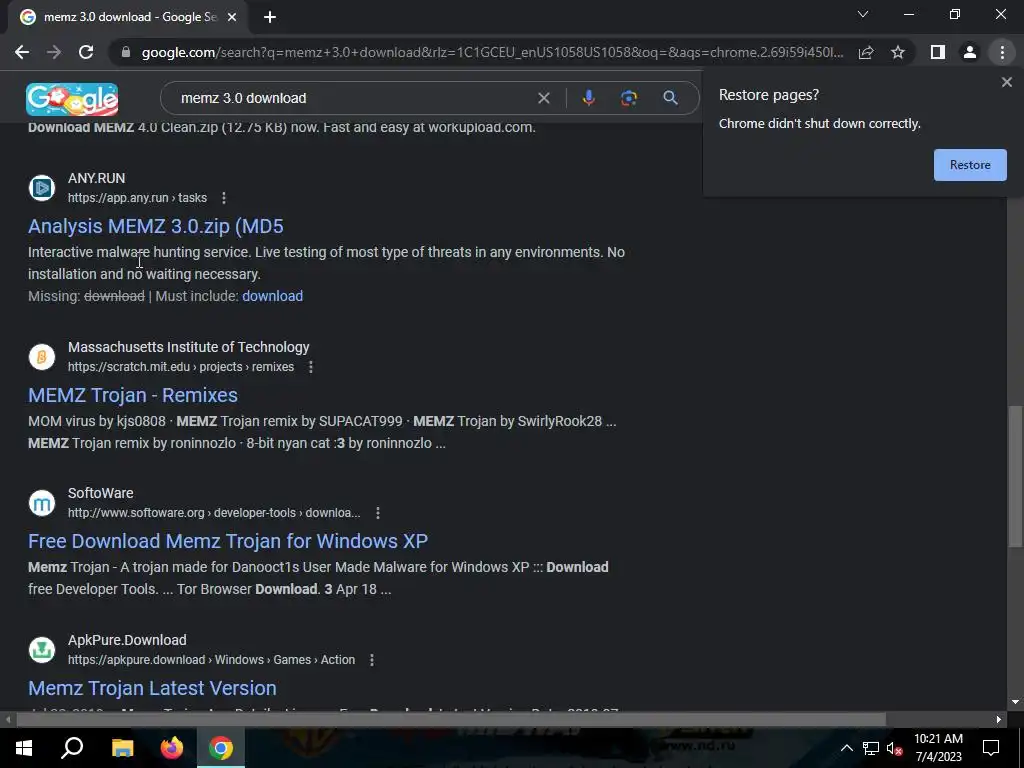Open Memz Trojan Latest Version link
1024x768 pixels.
click(x=152, y=688)
